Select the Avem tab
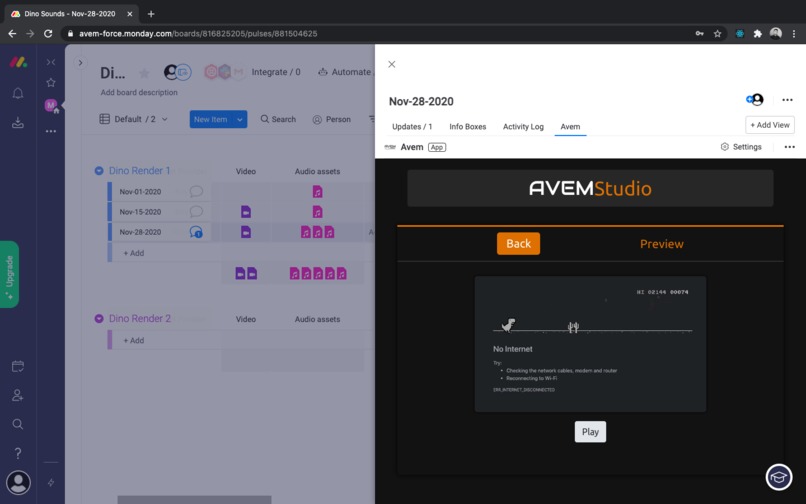Image resolution: width=806 pixels, height=504 pixels. tap(570, 127)
